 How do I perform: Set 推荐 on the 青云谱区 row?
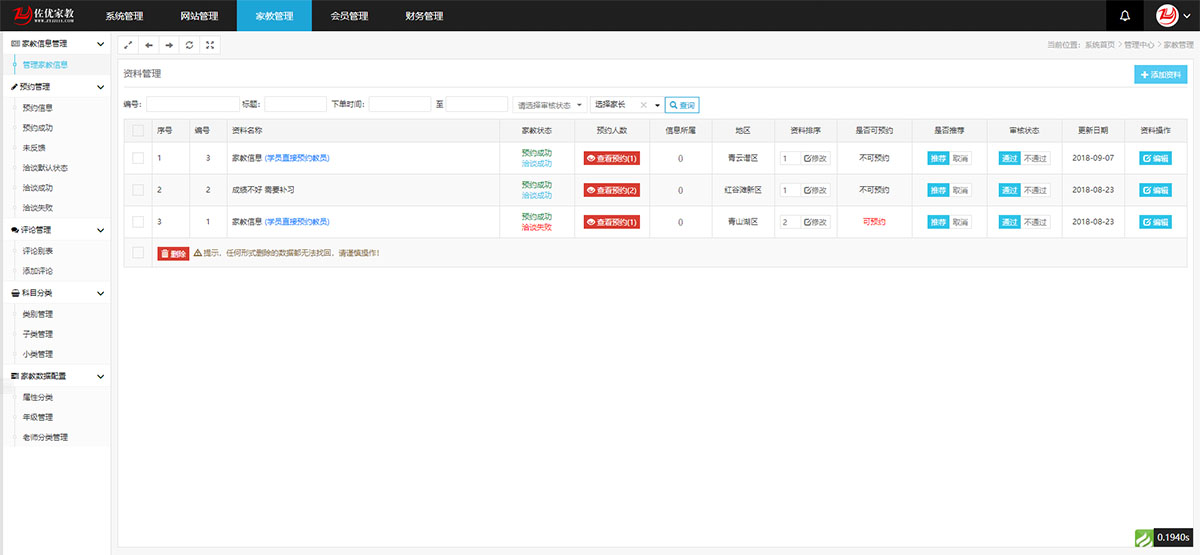click(938, 158)
